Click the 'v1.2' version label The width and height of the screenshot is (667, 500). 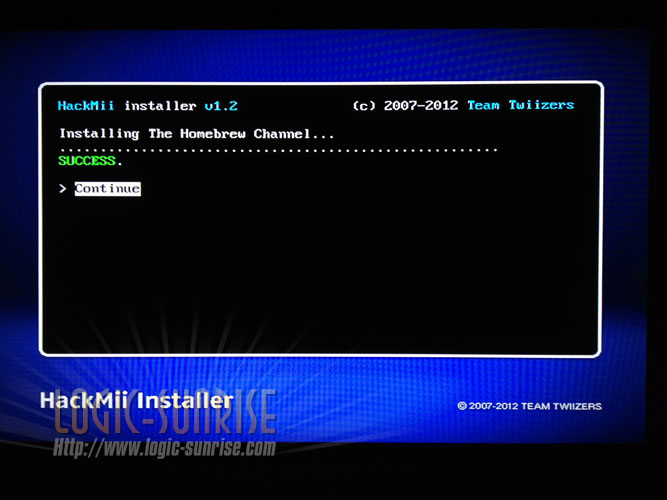(221, 106)
